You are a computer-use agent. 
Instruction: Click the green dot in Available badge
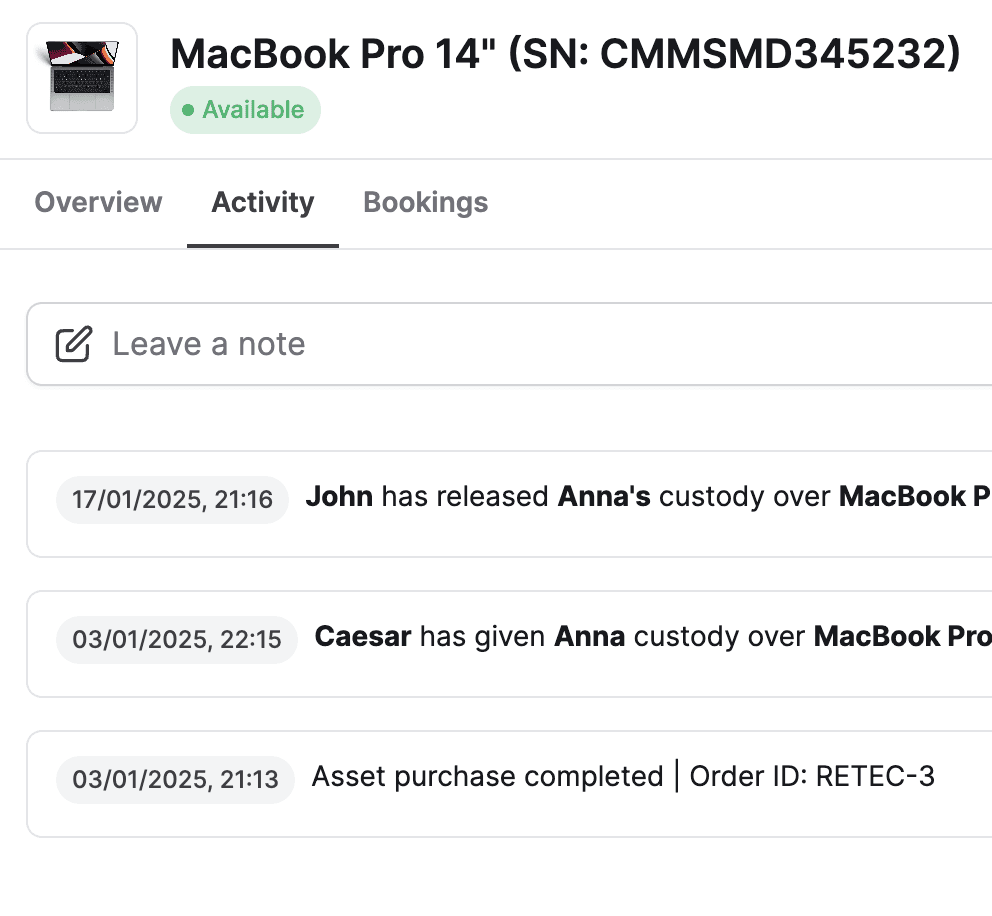[x=188, y=110]
